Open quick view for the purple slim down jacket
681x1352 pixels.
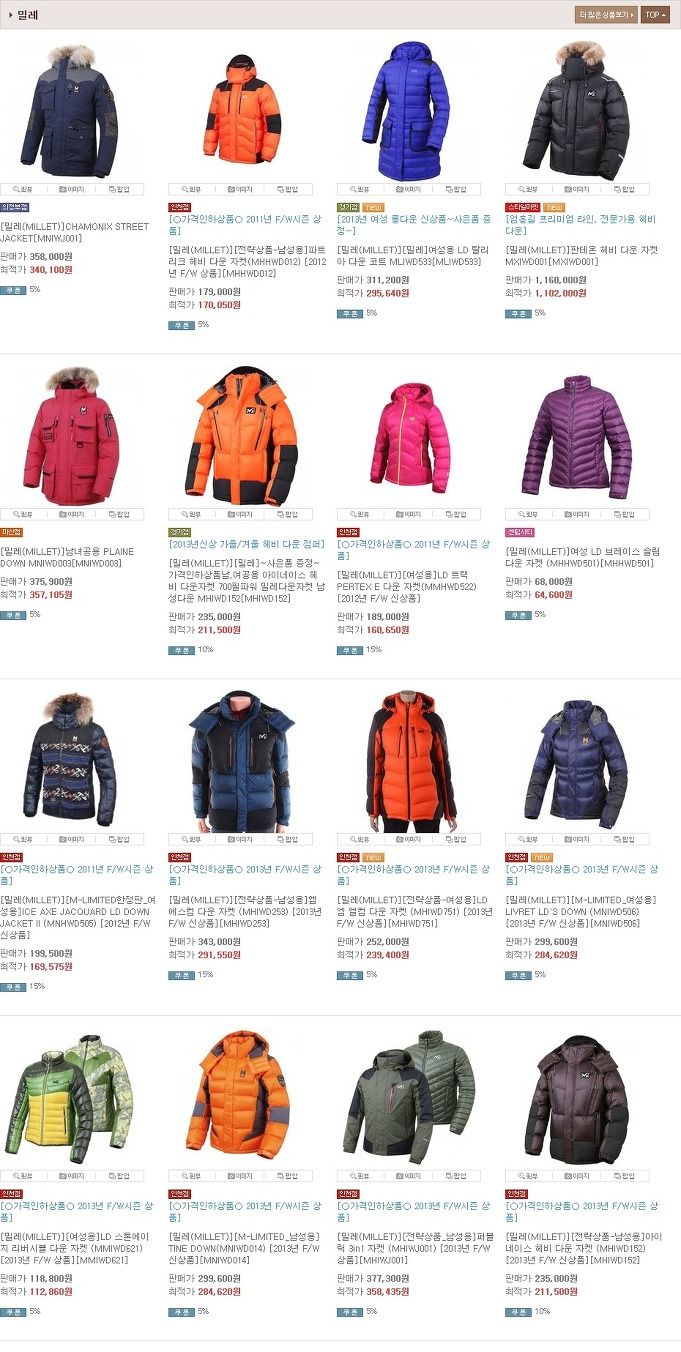(528, 514)
